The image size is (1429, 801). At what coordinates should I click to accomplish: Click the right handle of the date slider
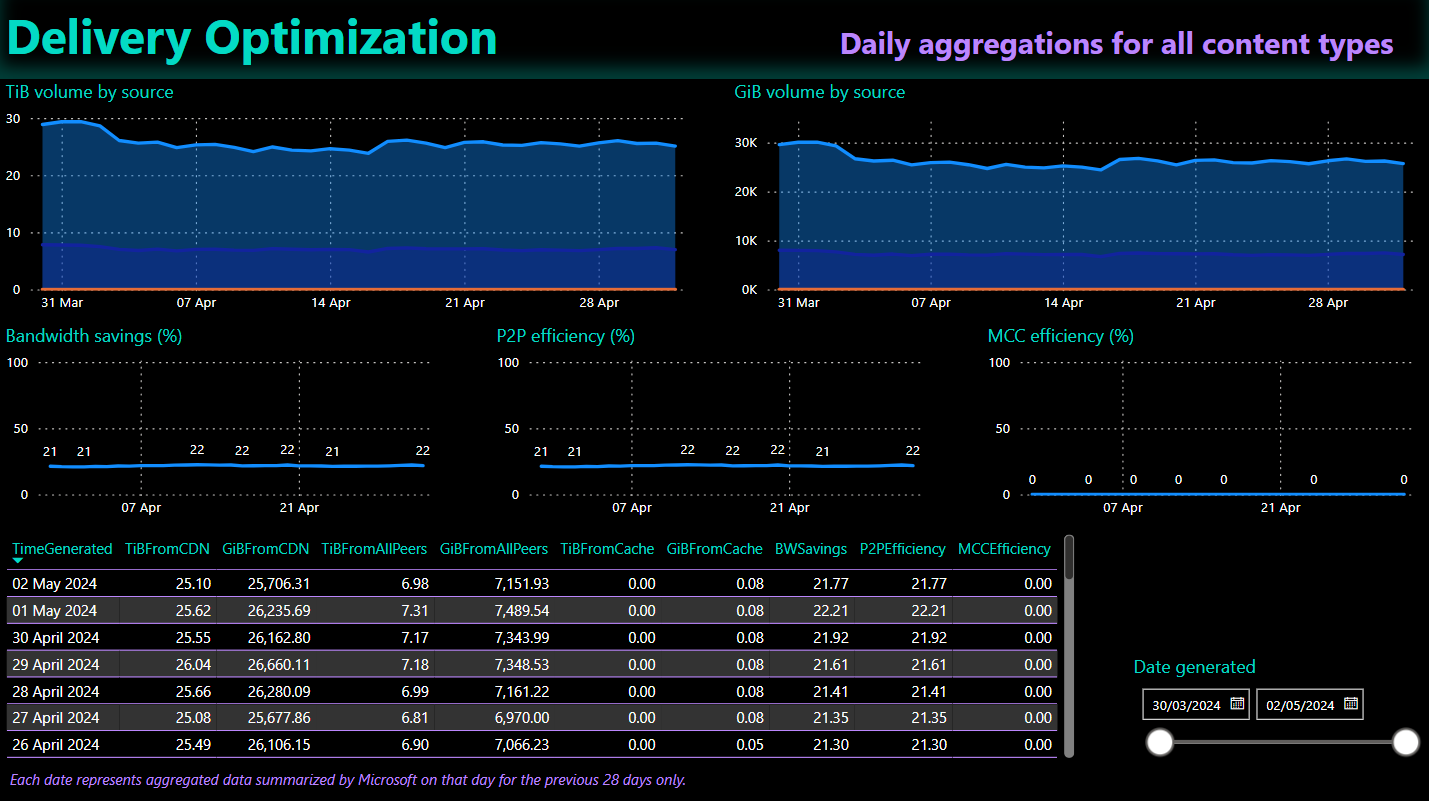[x=1406, y=742]
